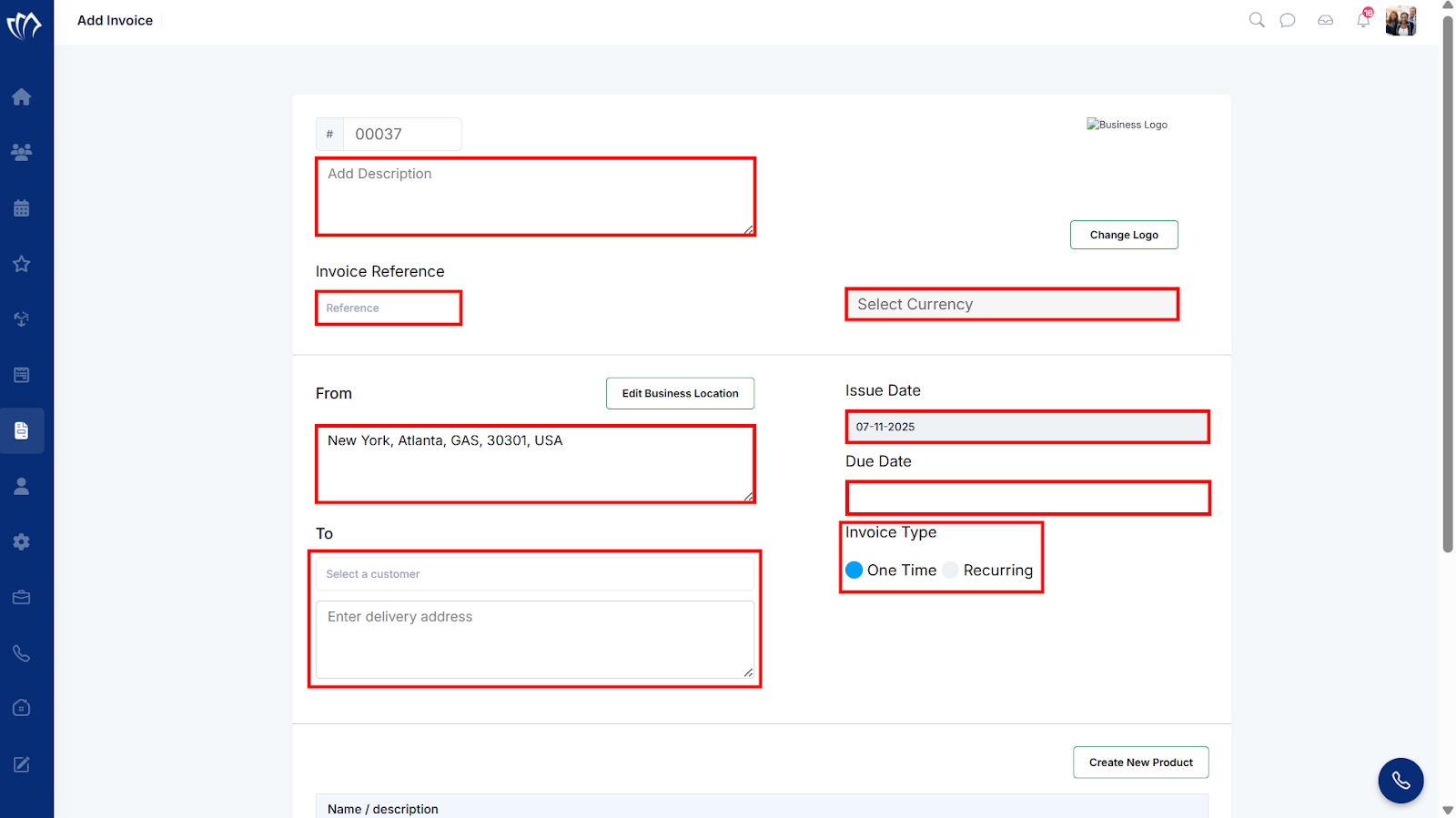The height and width of the screenshot is (818, 1456).
Task: Open the single person sidebar icon
Action: [x=22, y=486]
